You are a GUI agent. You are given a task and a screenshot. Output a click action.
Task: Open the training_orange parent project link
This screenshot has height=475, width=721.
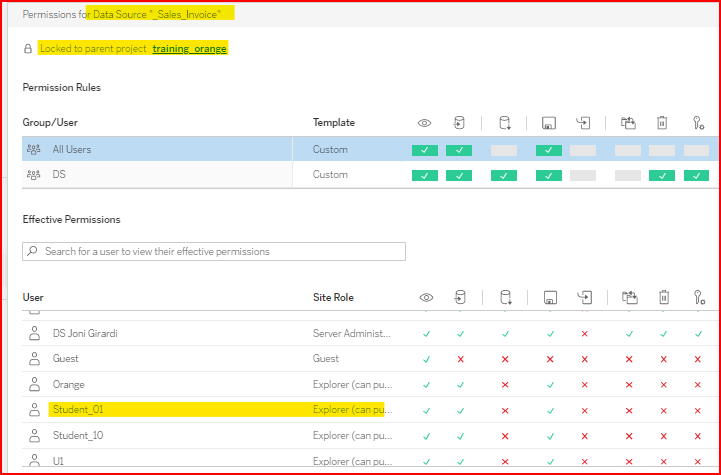(x=190, y=48)
